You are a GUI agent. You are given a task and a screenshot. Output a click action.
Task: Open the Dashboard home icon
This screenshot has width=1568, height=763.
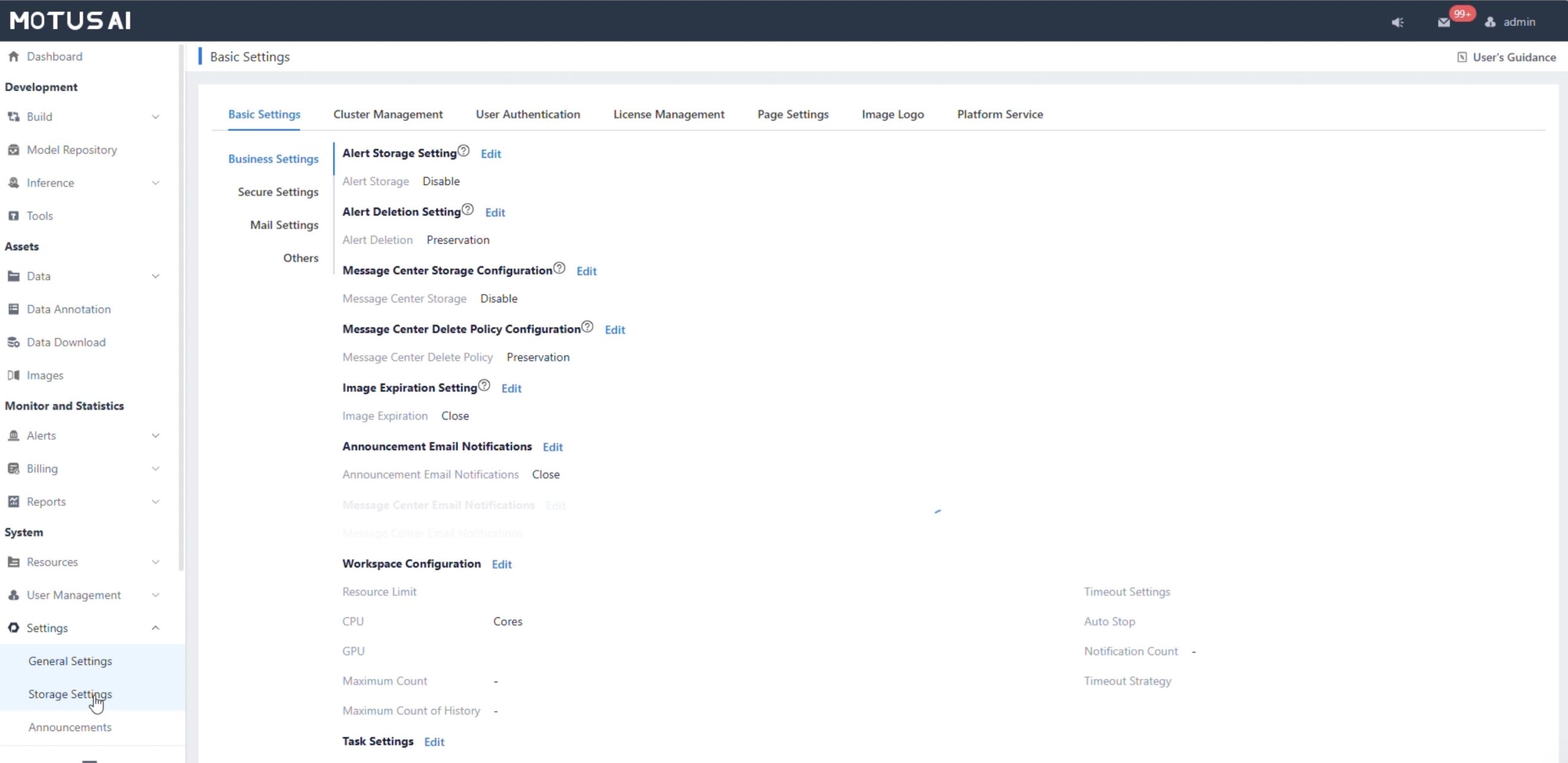13,56
